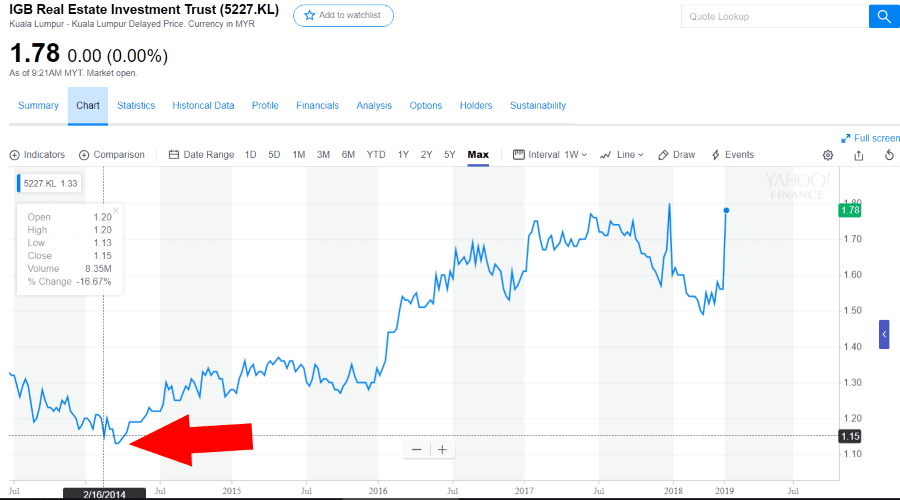
Task: Open chart settings gear icon
Action: coord(828,155)
